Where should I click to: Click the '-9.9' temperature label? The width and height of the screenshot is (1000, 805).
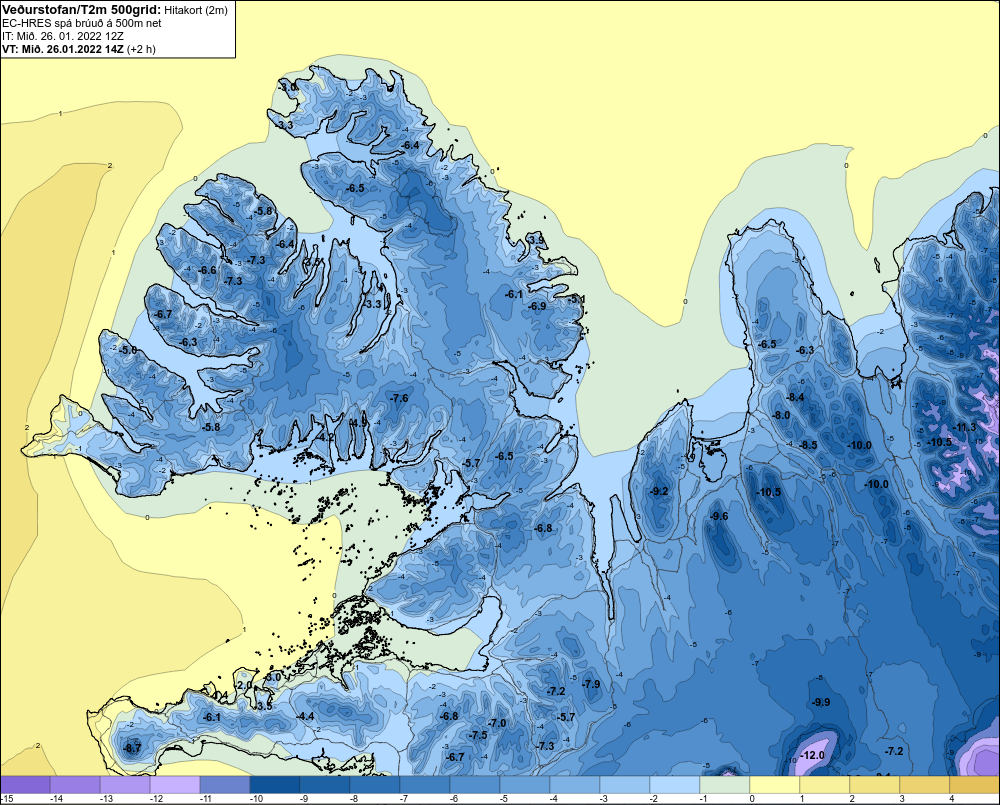(821, 702)
